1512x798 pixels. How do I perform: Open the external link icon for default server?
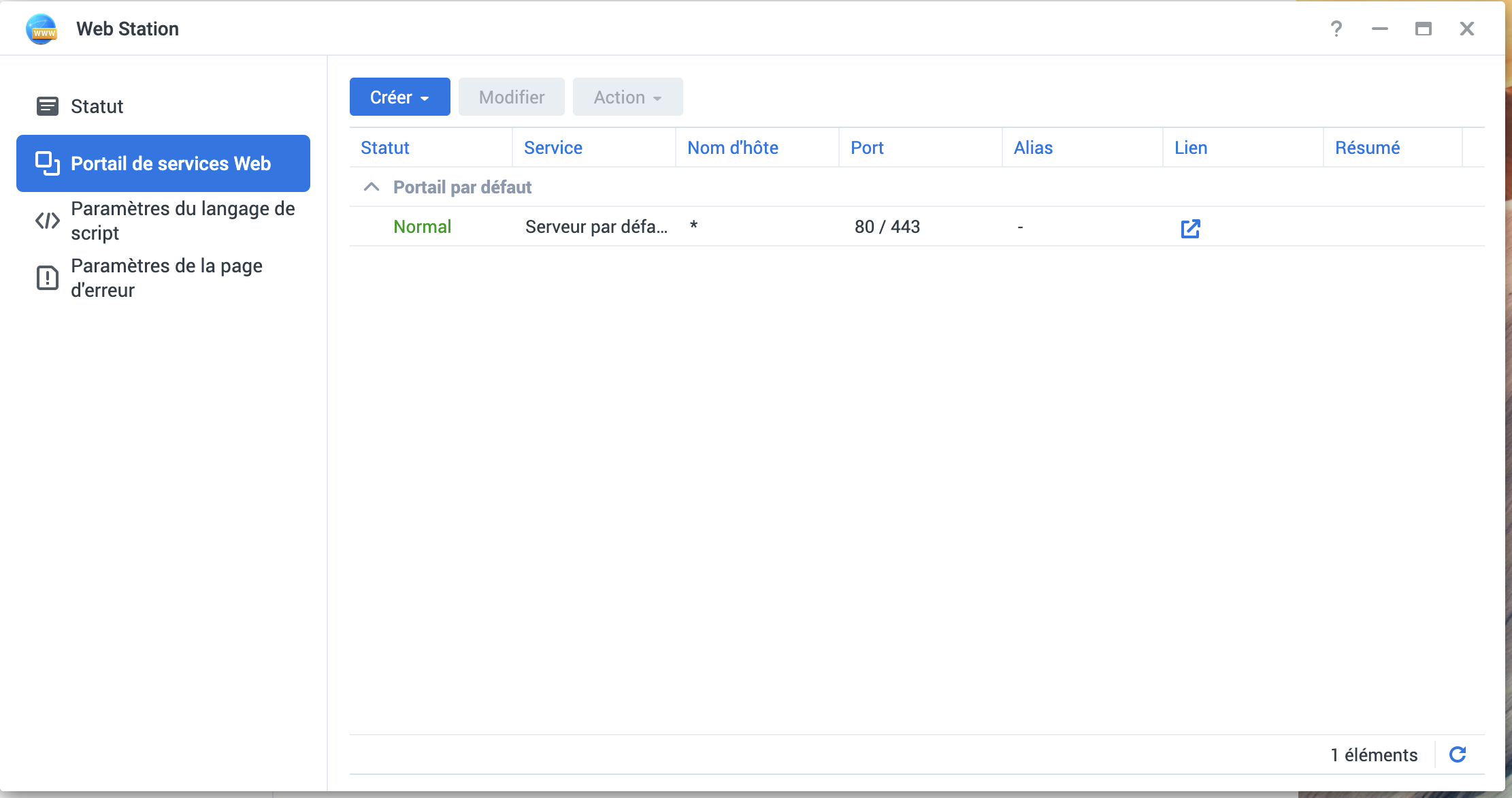[1190, 228]
